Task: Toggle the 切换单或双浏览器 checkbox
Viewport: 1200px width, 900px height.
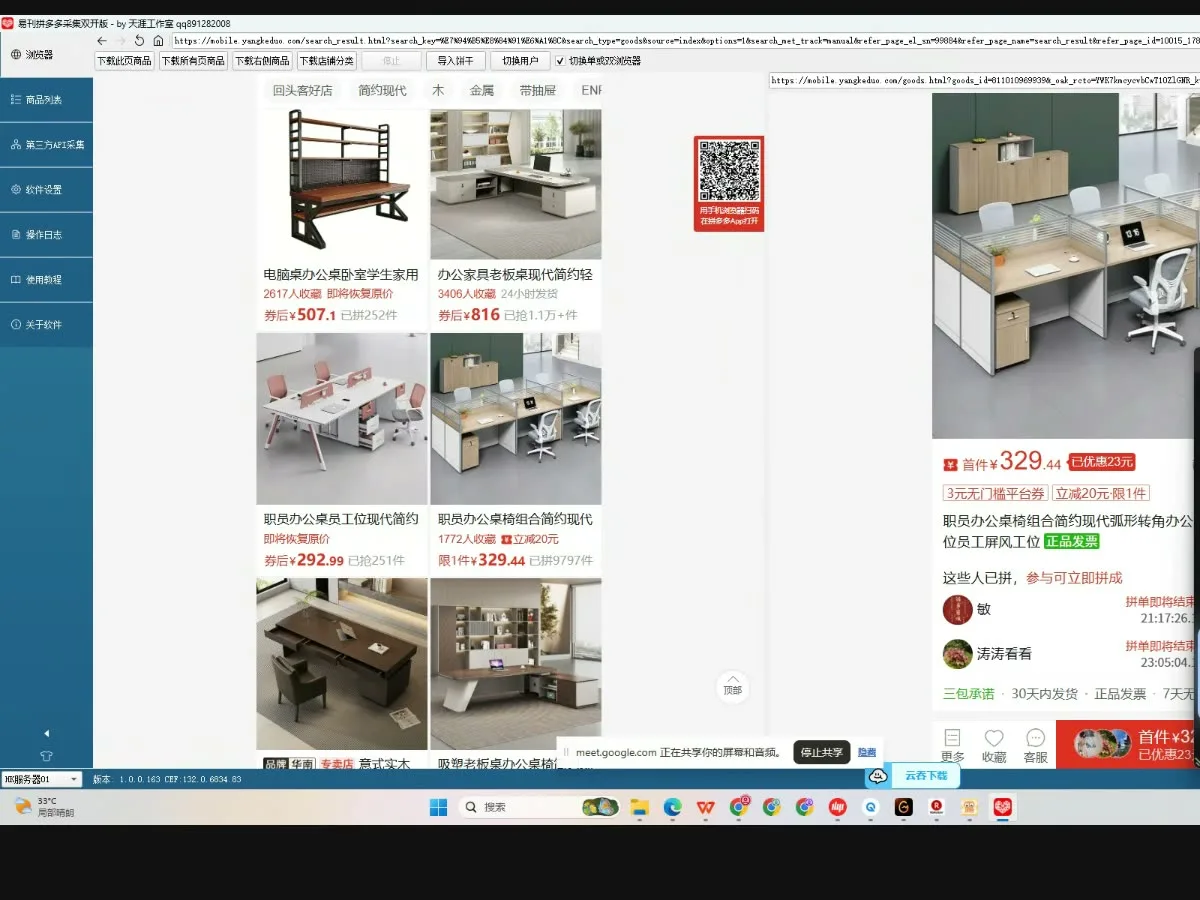Action: (560, 61)
